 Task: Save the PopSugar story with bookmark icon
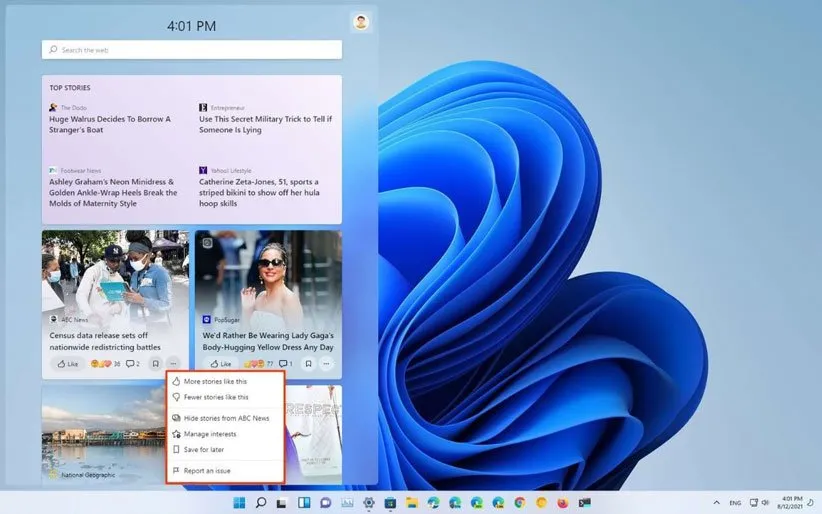[x=308, y=364]
